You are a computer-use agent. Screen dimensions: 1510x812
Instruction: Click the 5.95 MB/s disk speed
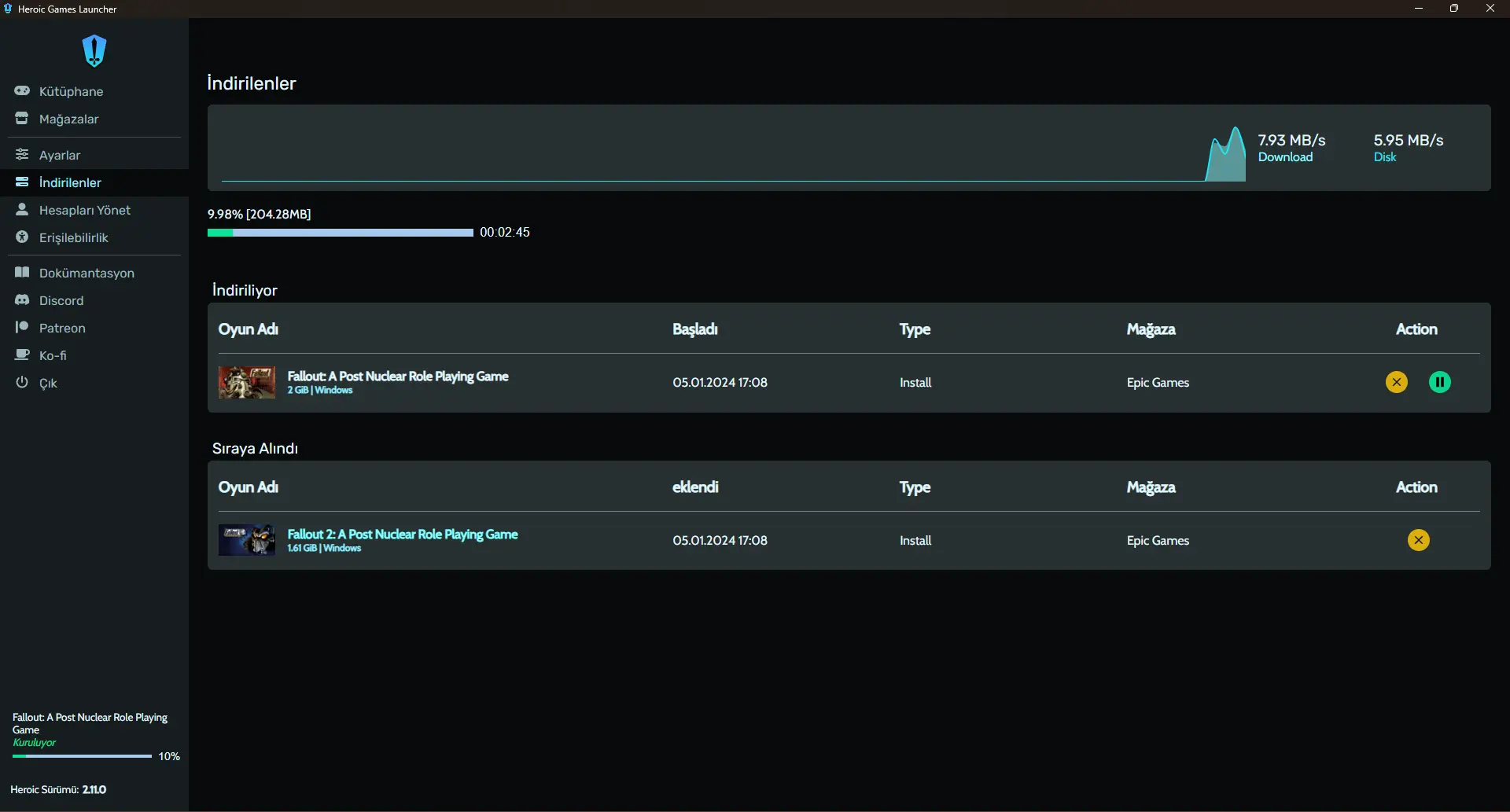tap(1409, 140)
